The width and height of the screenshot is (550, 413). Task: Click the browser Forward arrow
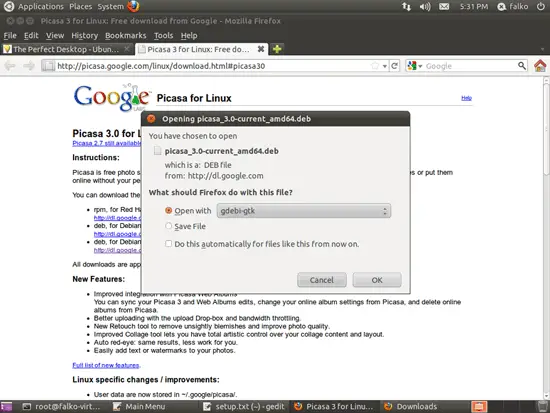29,66
